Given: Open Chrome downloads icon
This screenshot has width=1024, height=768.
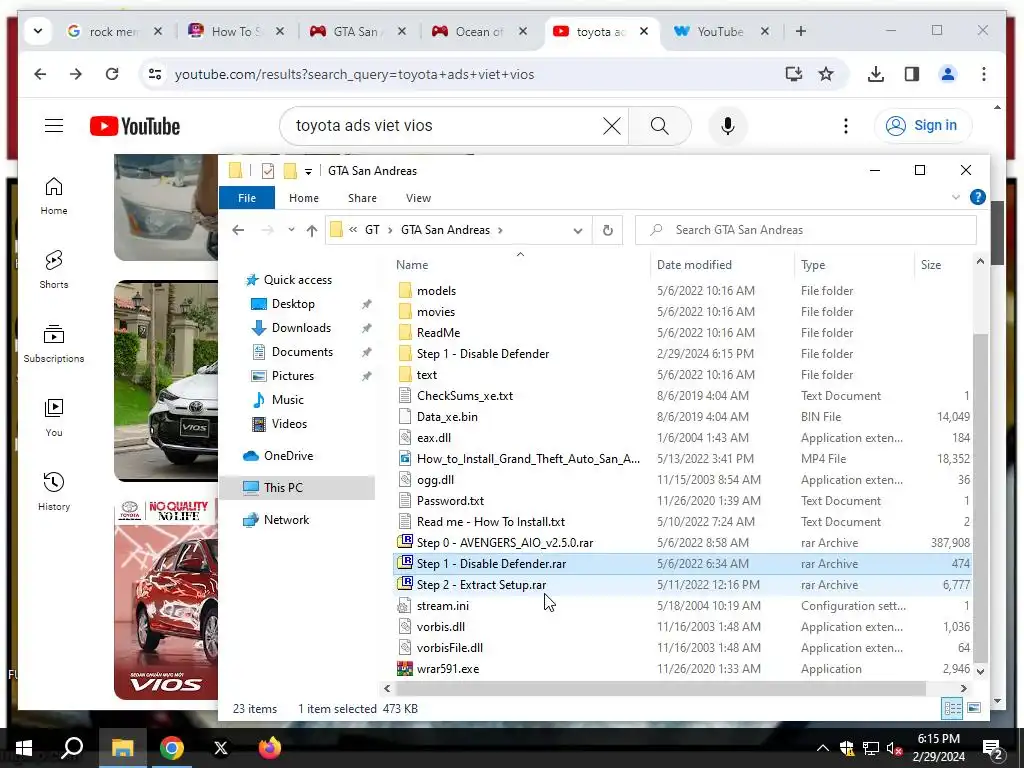Looking at the screenshot, I should pyautogui.click(x=876, y=74).
